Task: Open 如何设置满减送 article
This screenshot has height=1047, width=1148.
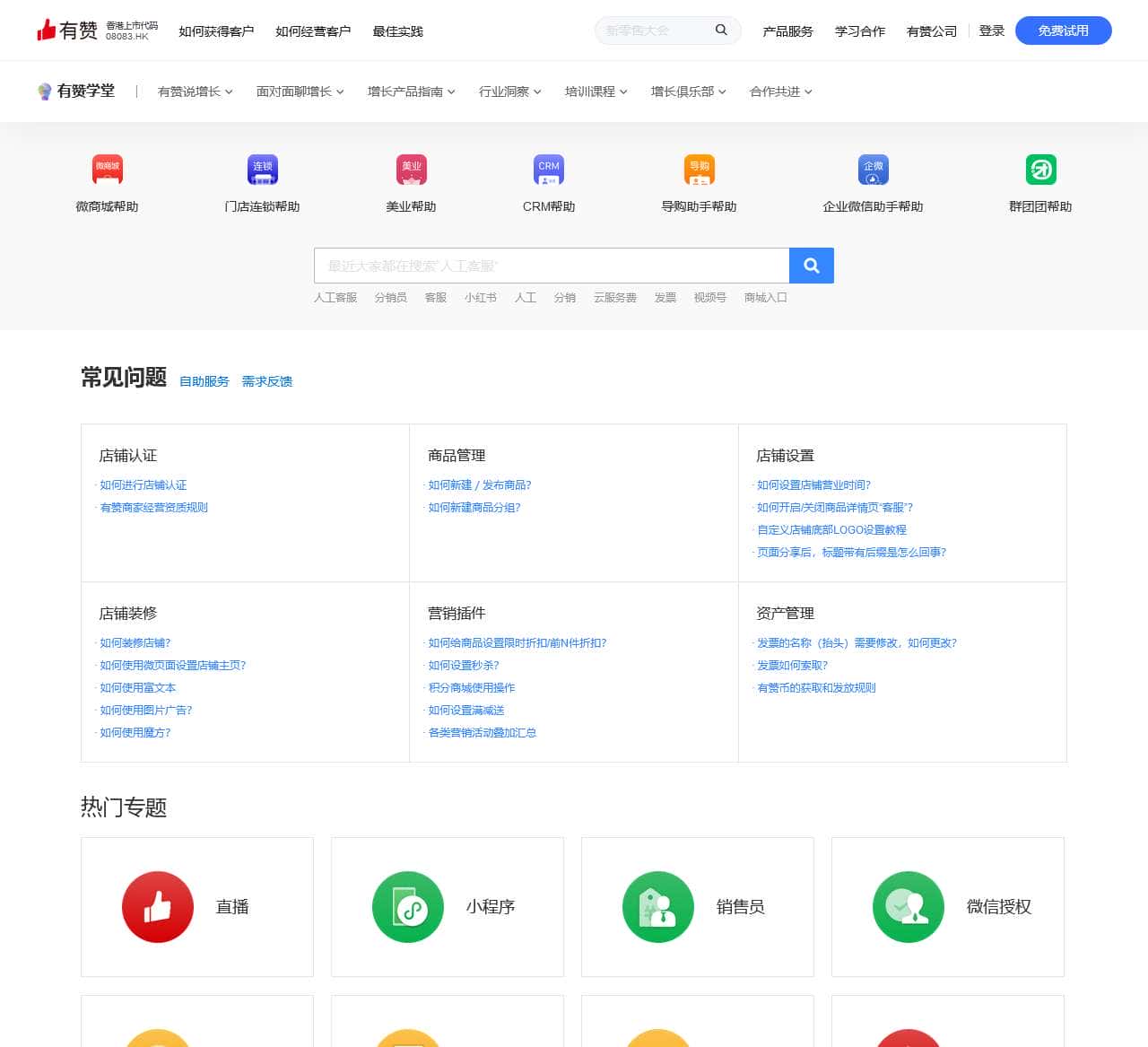Action: point(466,711)
